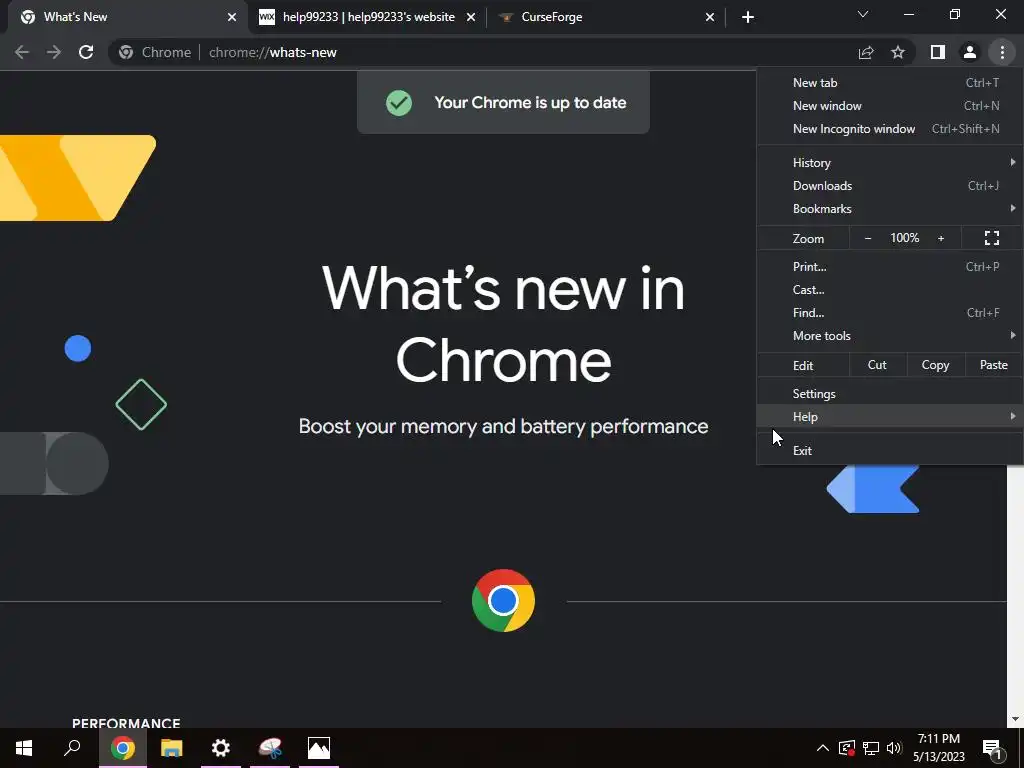Click Cut in Edit row
Image resolution: width=1024 pixels, height=768 pixels.
pyautogui.click(x=877, y=365)
